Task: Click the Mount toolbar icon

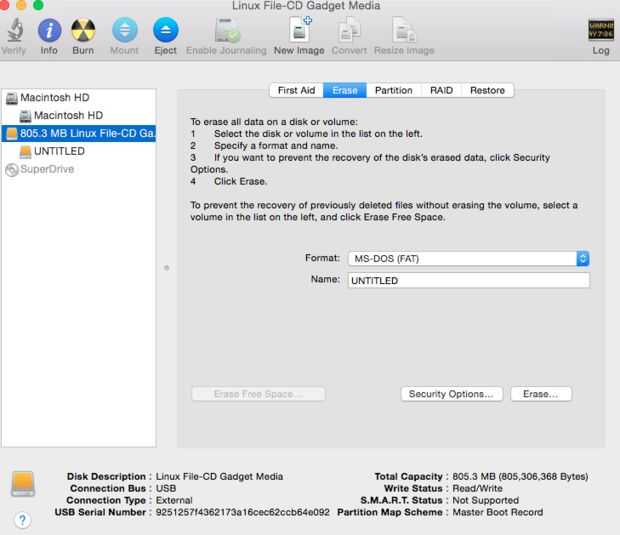Action: coord(125,30)
